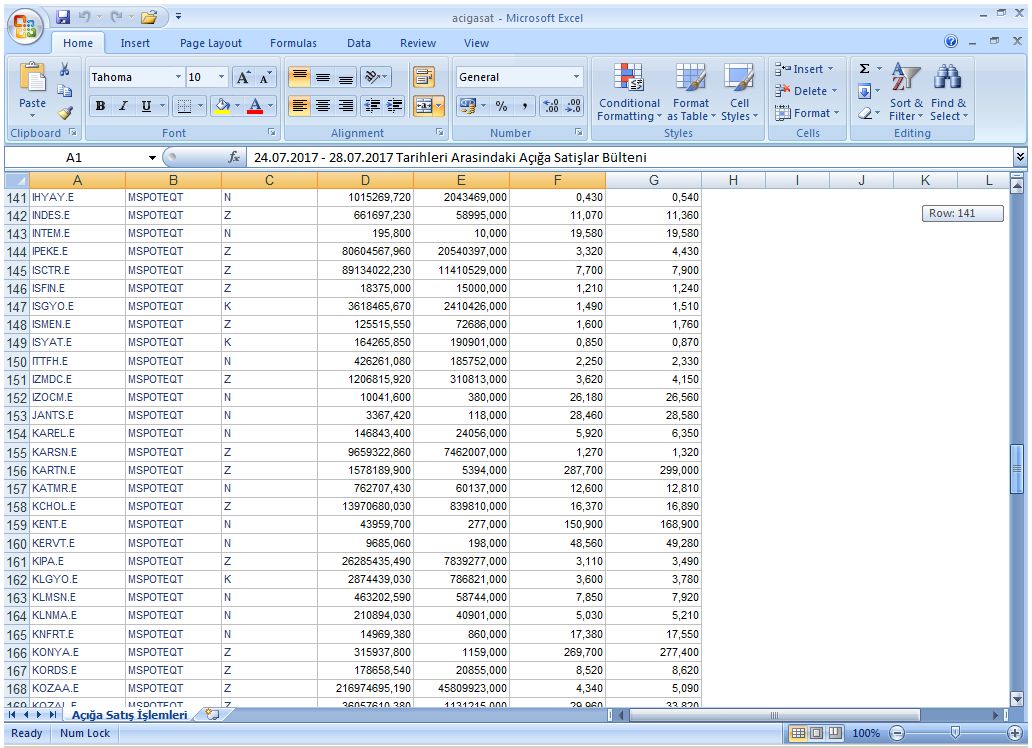Cut selection with the scissors icon

[64, 69]
